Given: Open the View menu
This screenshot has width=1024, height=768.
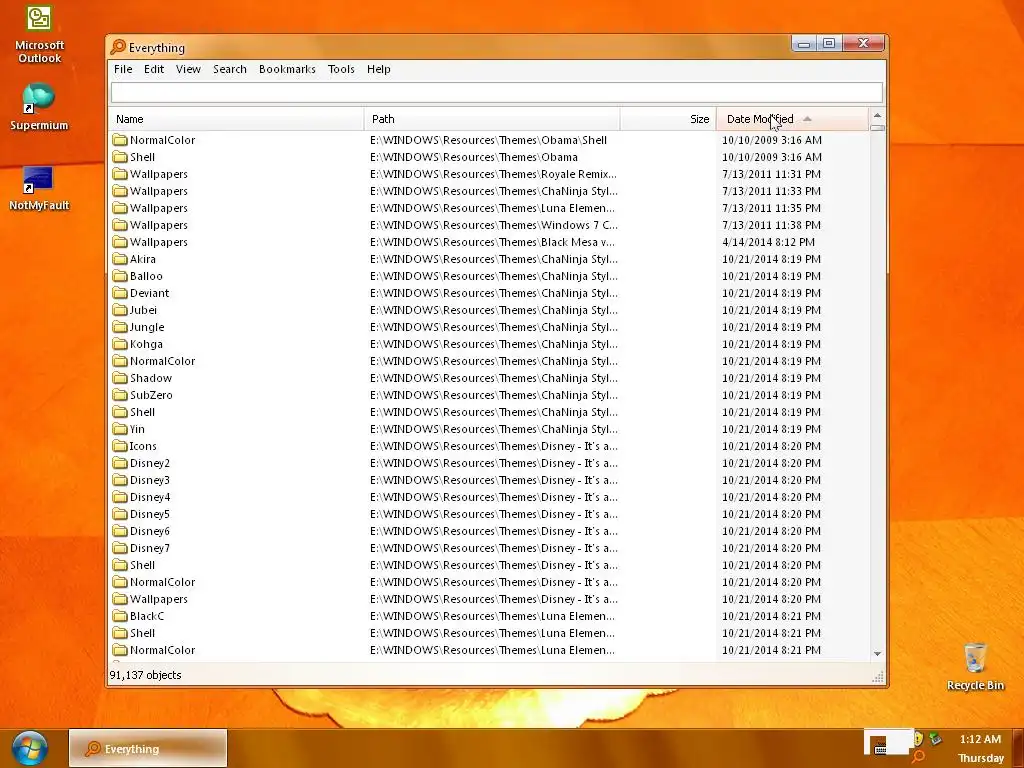Looking at the screenshot, I should 188,69.
